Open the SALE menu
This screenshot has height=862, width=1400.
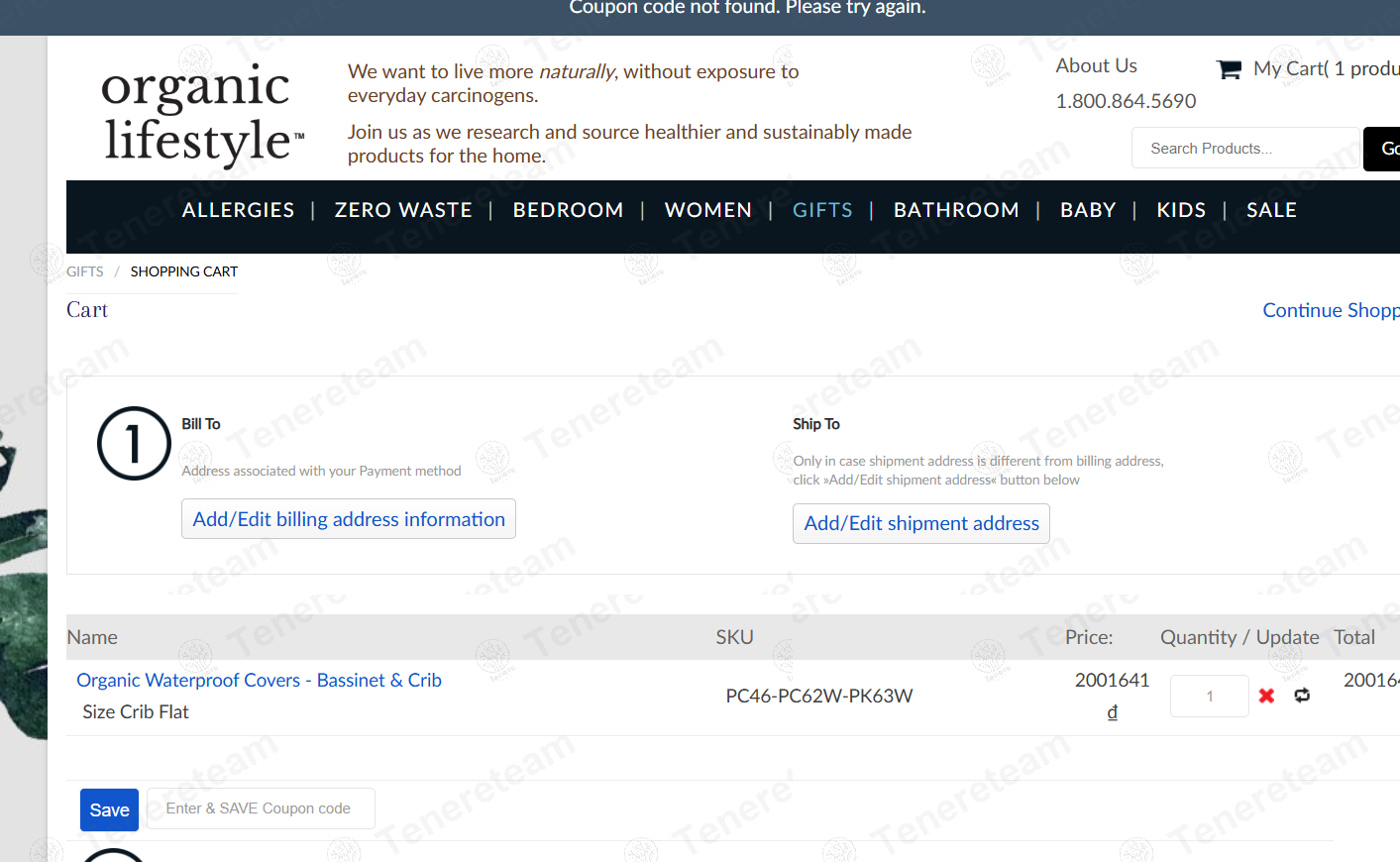pyautogui.click(x=1271, y=210)
